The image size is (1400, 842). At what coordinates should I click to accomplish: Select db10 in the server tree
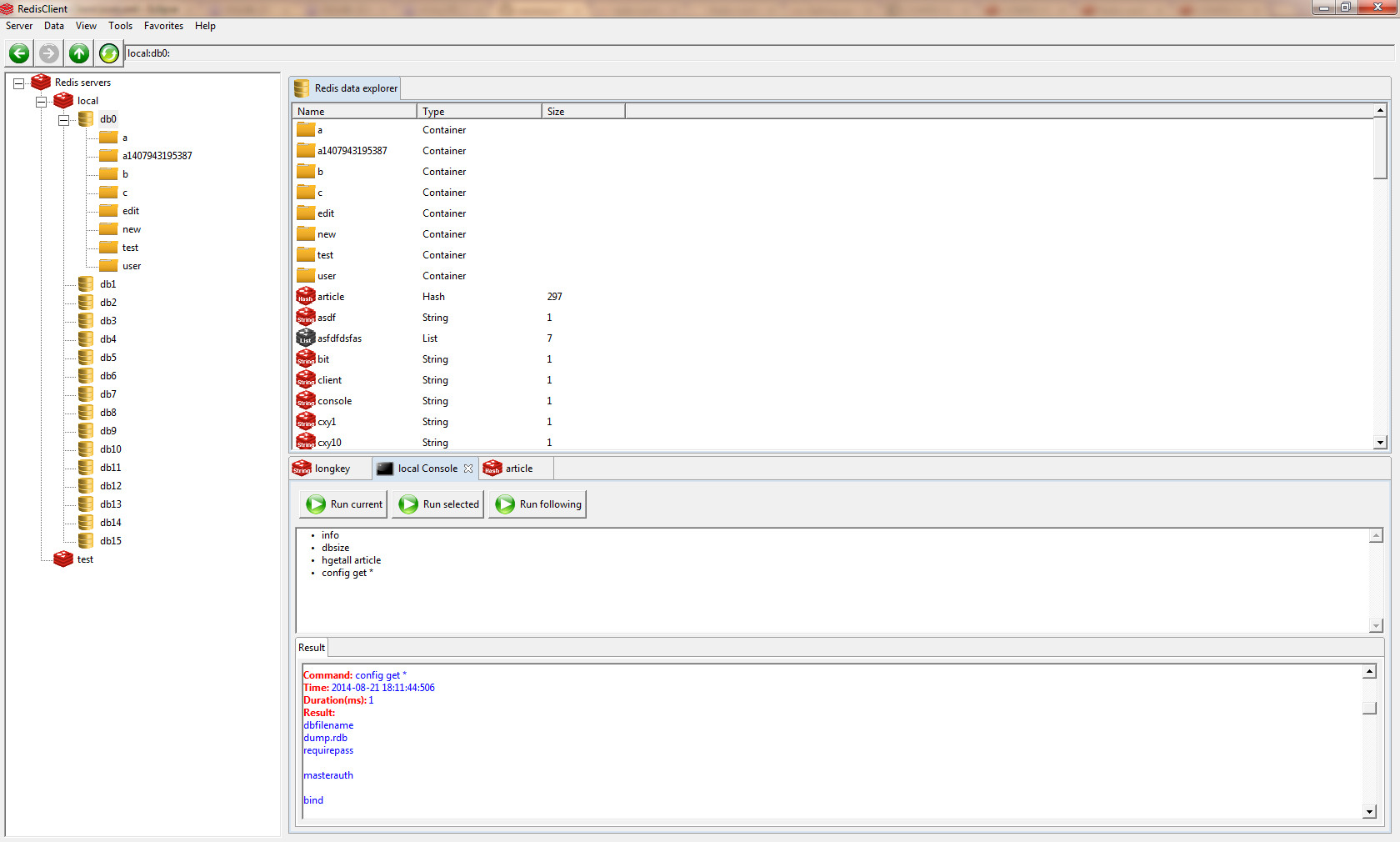coord(111,449)
